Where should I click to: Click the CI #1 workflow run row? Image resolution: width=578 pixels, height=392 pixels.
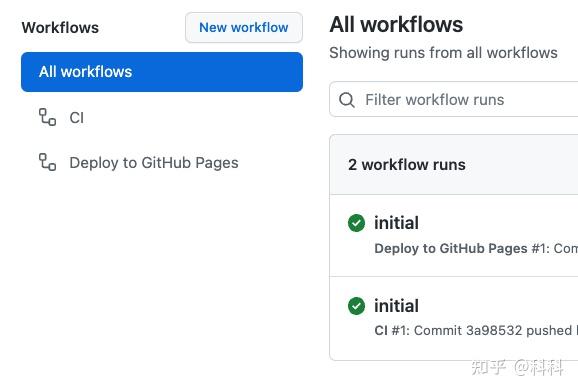454,318
